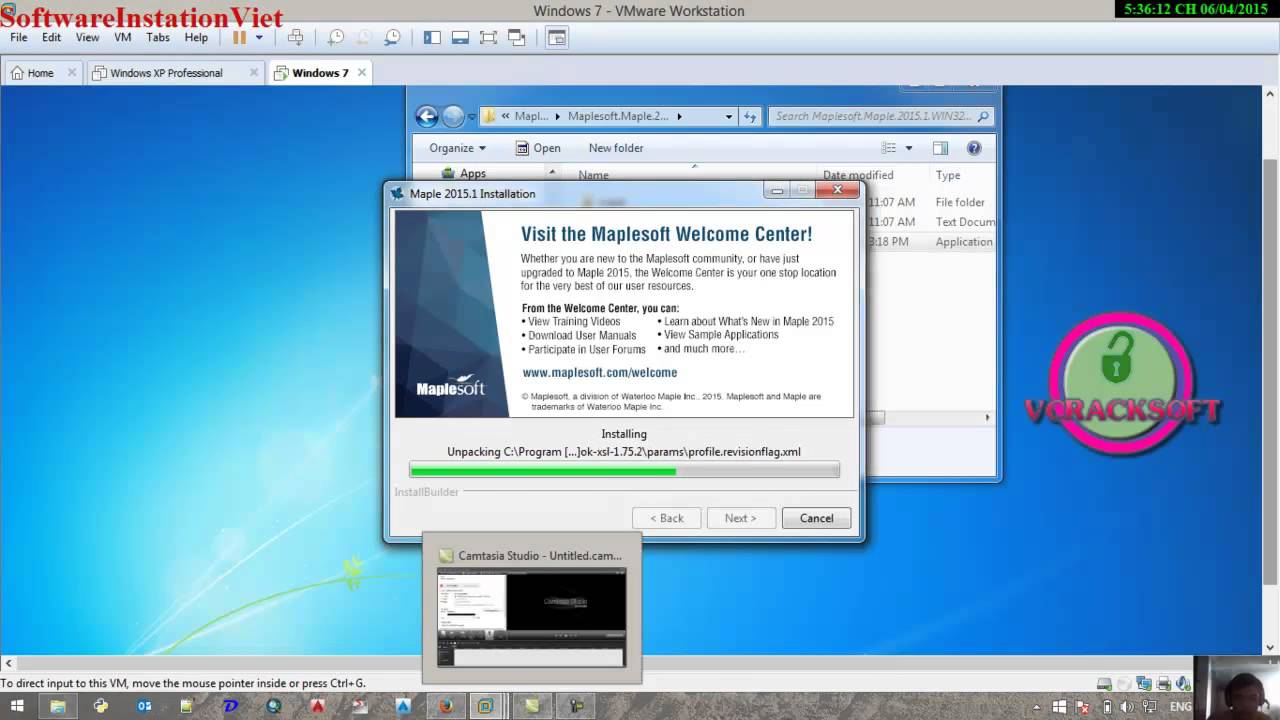Open Firefox from the taskbar

coord(445,706)
